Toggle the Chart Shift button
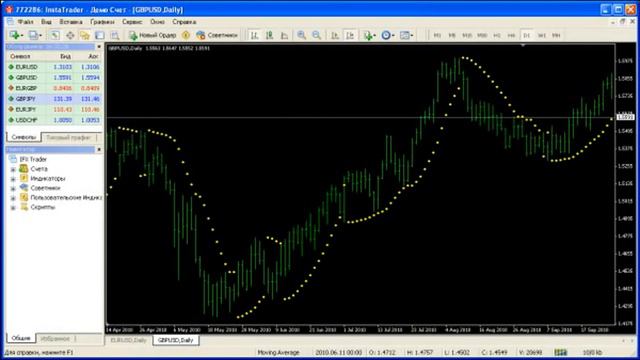 (350, 36)
